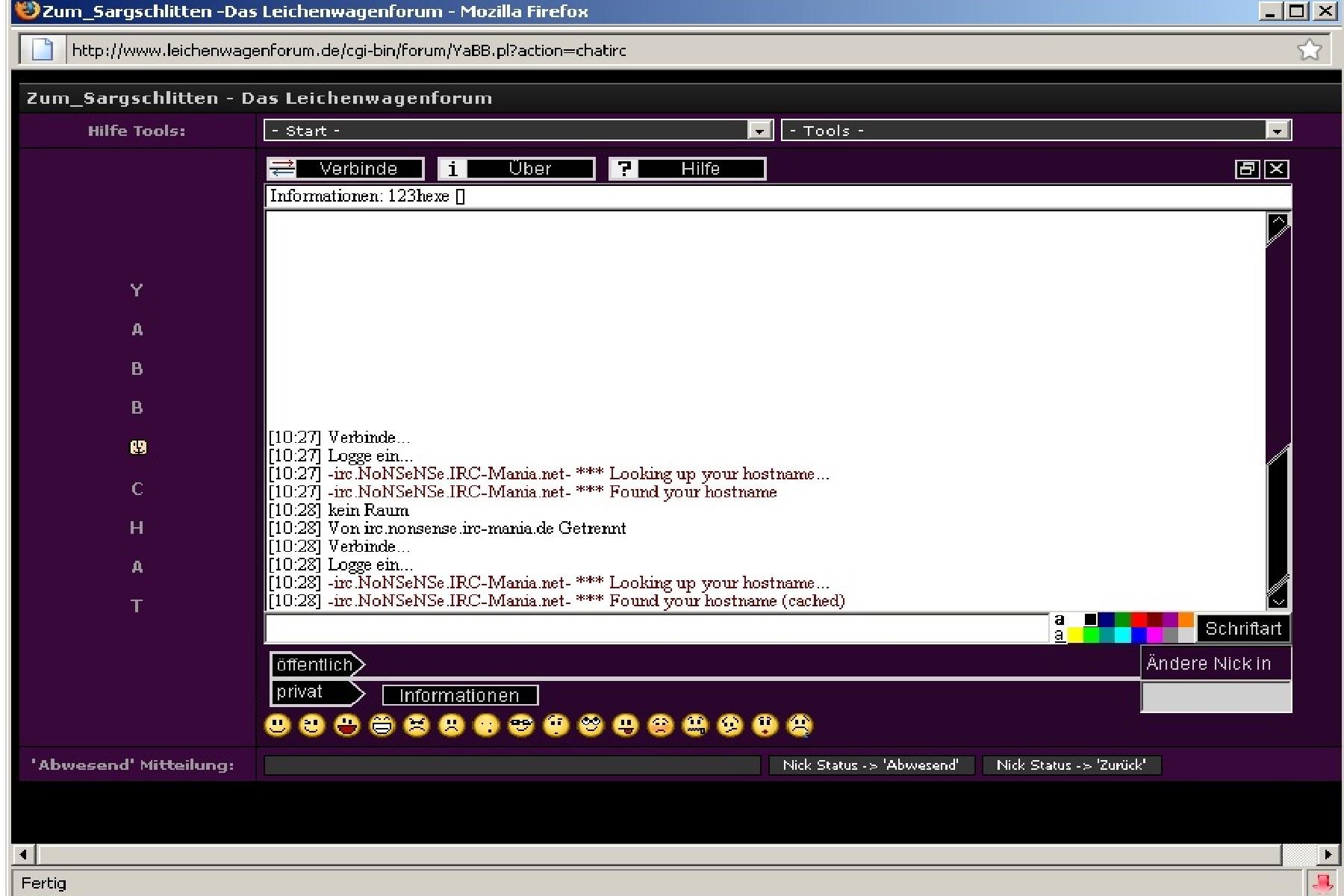Click chat scrollbar up arrow
The width and height of the screenshot is (1344, 896).
pyautogui.click(x=1278, y=222)
